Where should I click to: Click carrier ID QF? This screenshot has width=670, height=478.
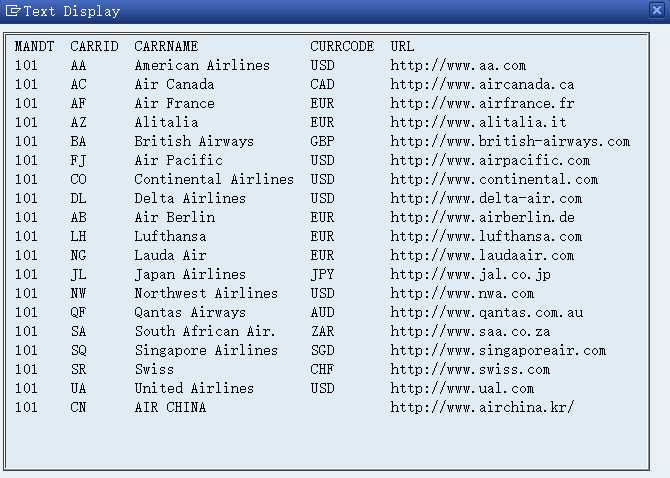coord(78,313)
